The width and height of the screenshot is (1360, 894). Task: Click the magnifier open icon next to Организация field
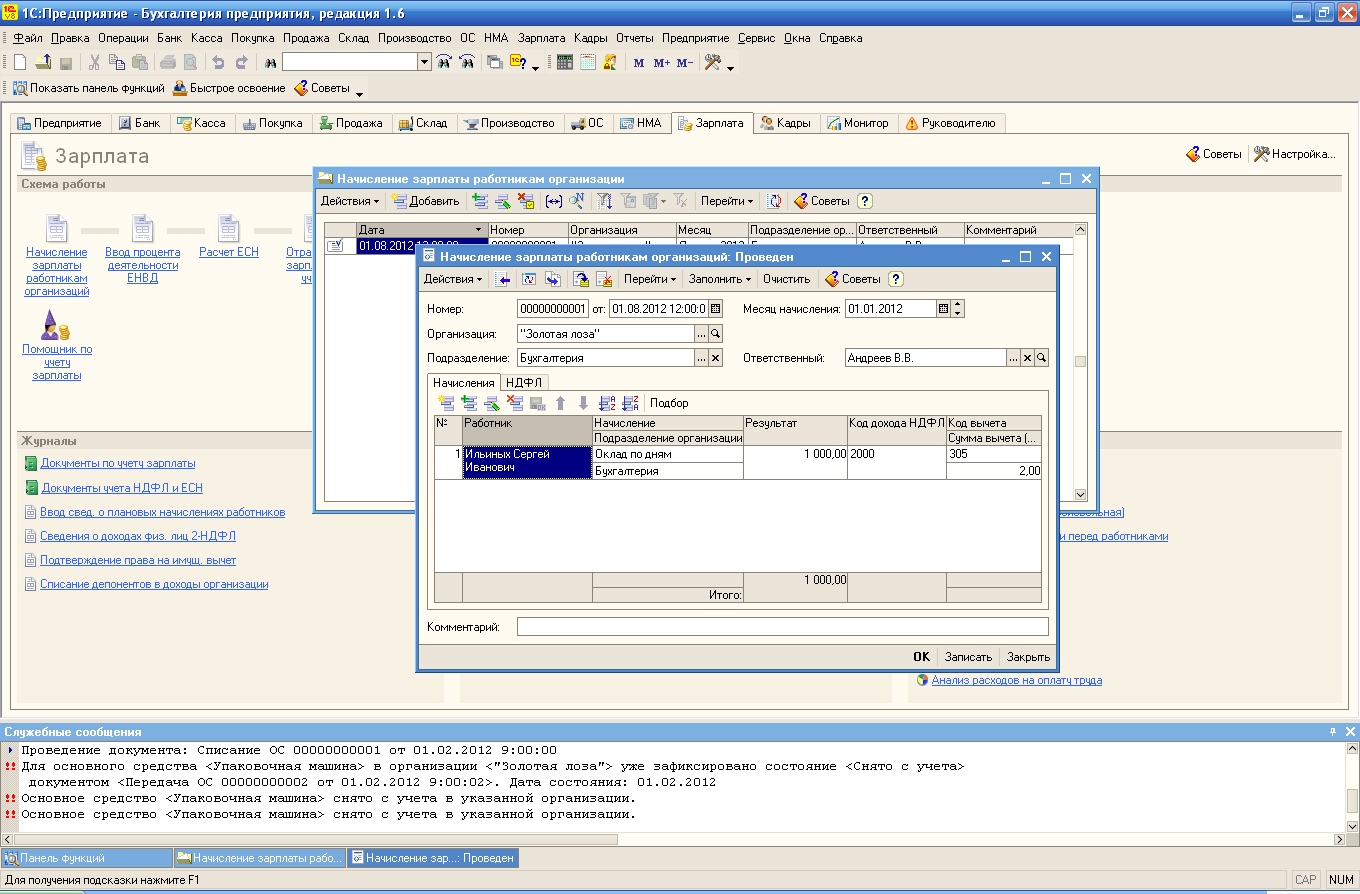click(716, 334)
